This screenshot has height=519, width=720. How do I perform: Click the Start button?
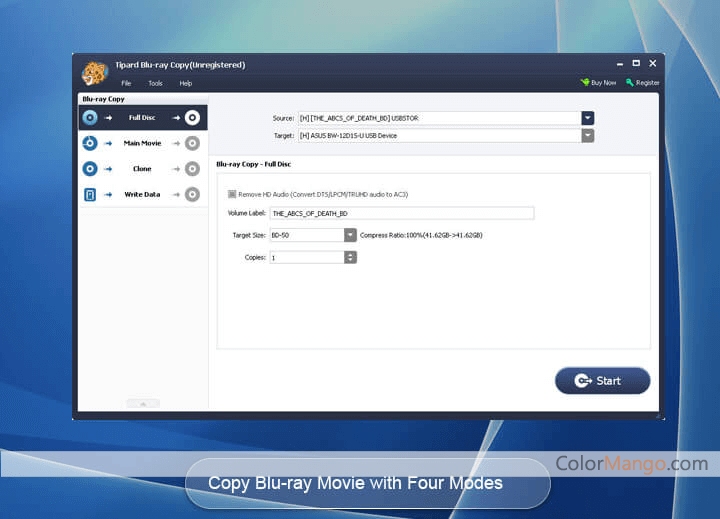602,381
